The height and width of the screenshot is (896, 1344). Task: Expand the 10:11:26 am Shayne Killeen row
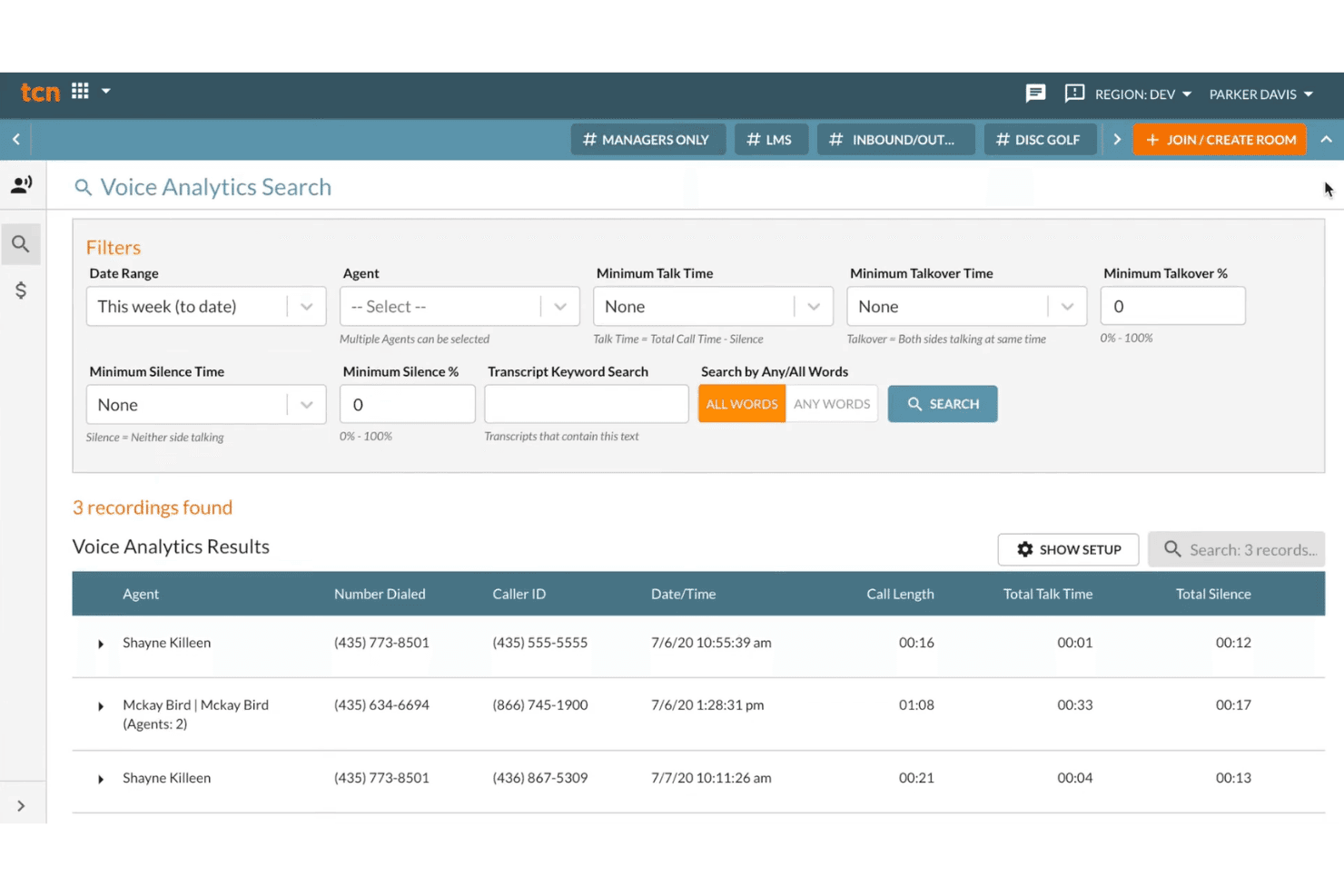pos(101,779)
